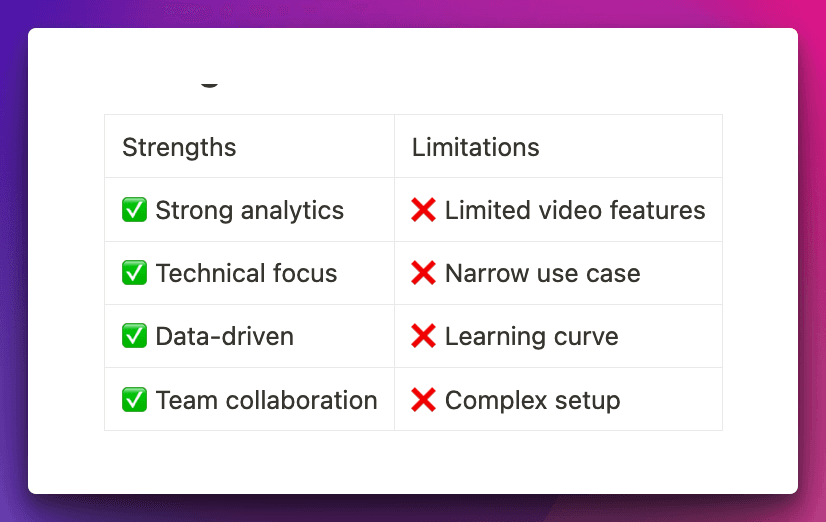Click the green checkmark beside Strong analytics
The width and height of the screenshot is (826, 522).
(x=134, y=210)
